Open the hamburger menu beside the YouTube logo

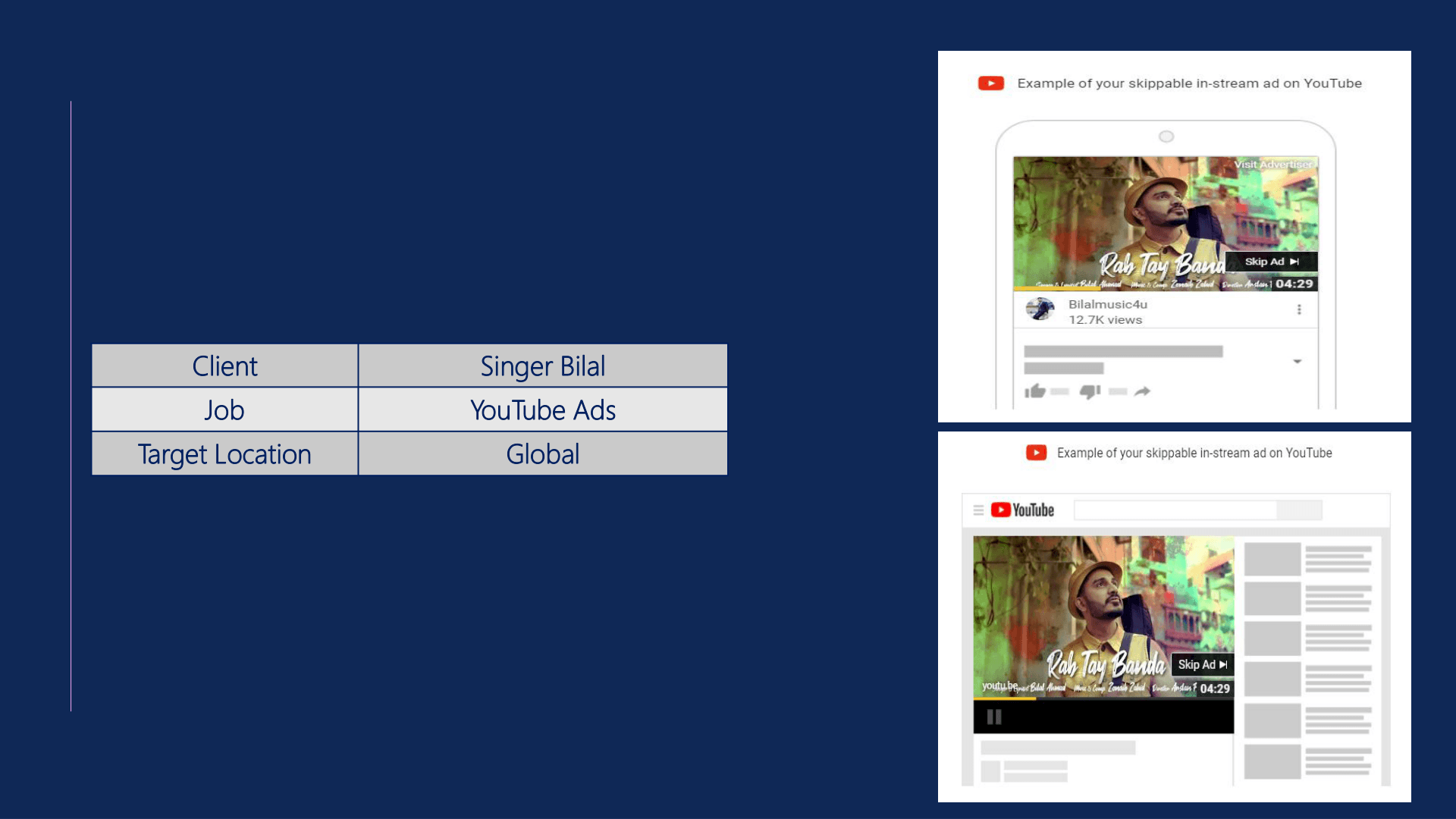[x=977, y=510]
